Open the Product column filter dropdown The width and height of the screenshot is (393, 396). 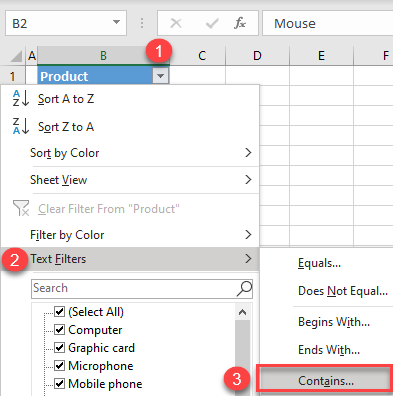[x=160, y=76]
